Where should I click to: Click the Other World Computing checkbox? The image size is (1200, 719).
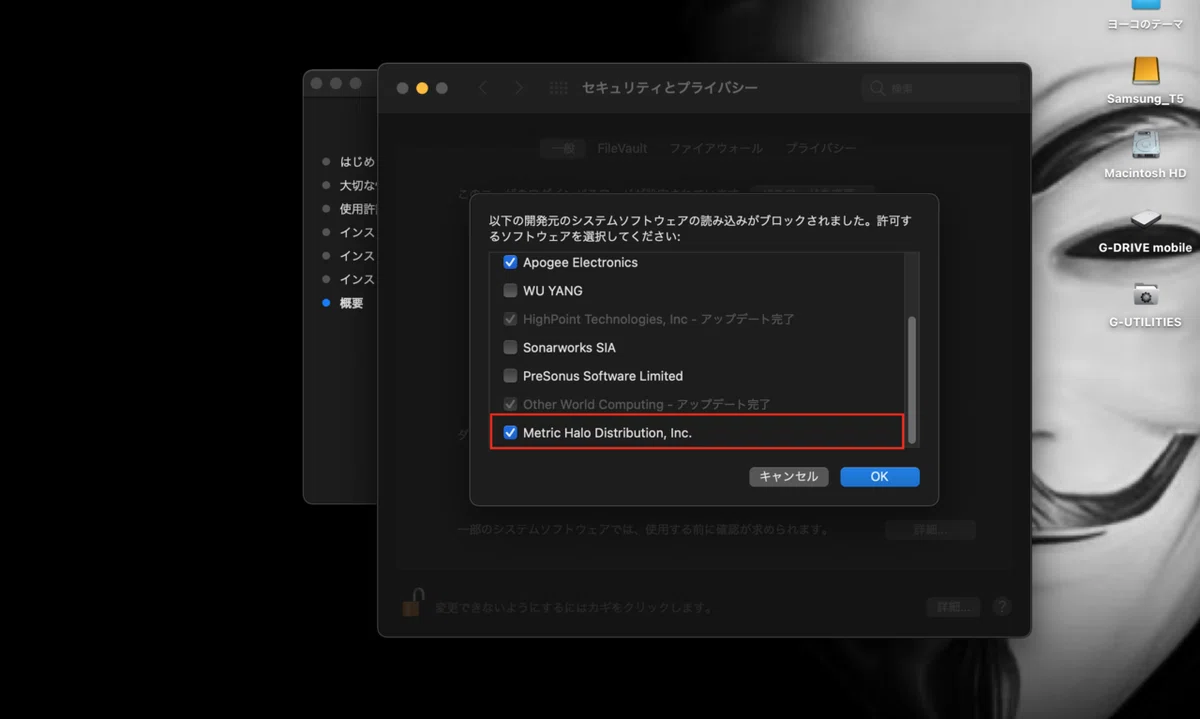[x=510, y=404]
